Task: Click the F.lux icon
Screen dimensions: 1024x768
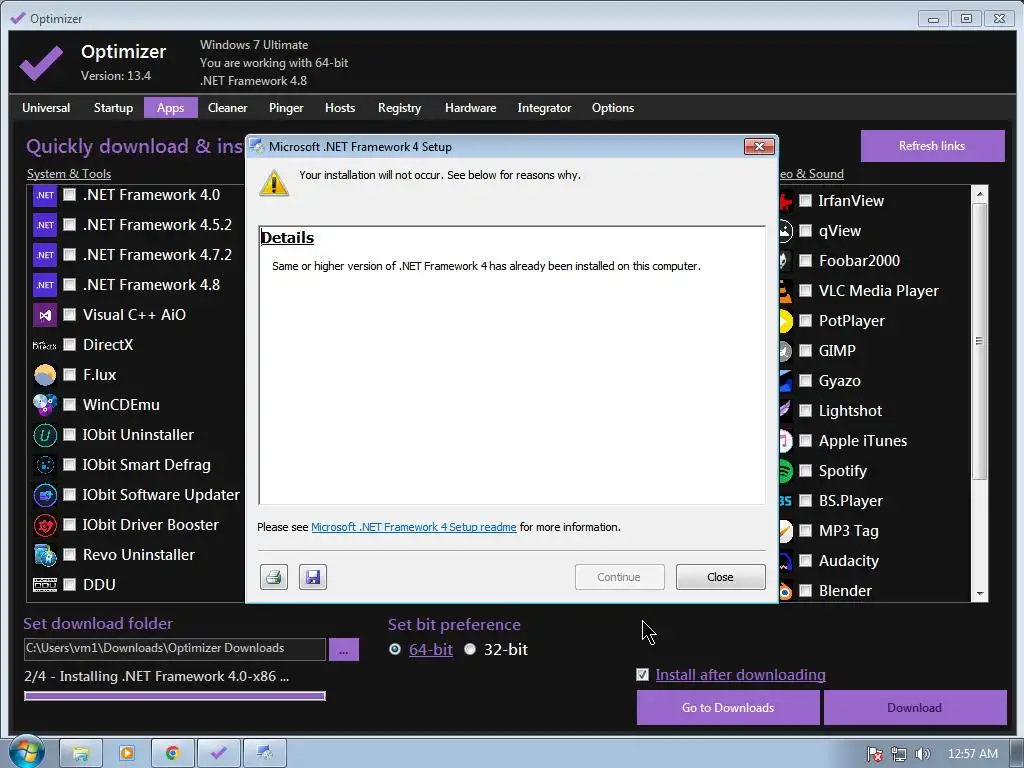Action: point(45,375)
